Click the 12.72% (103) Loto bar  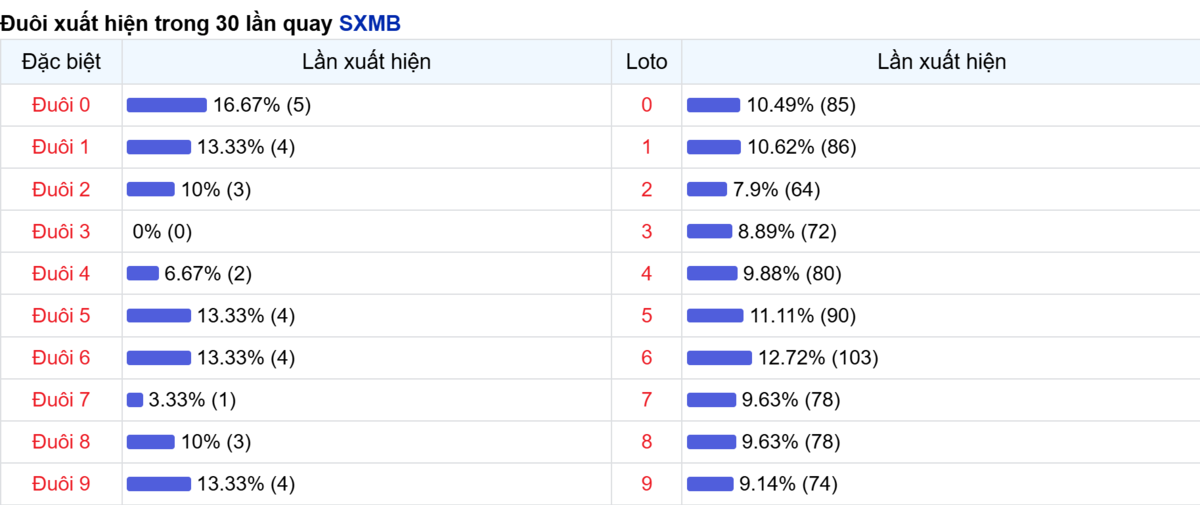719,358
